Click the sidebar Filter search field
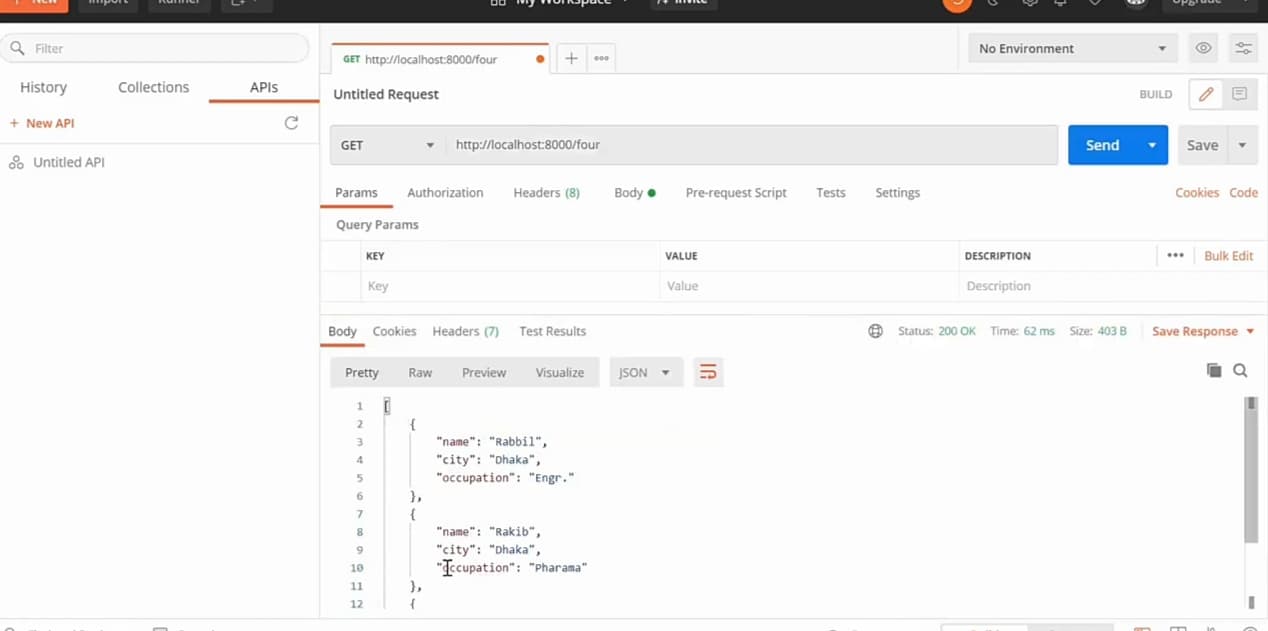This screenshot has height=631, width=1268. coord(155,48)
